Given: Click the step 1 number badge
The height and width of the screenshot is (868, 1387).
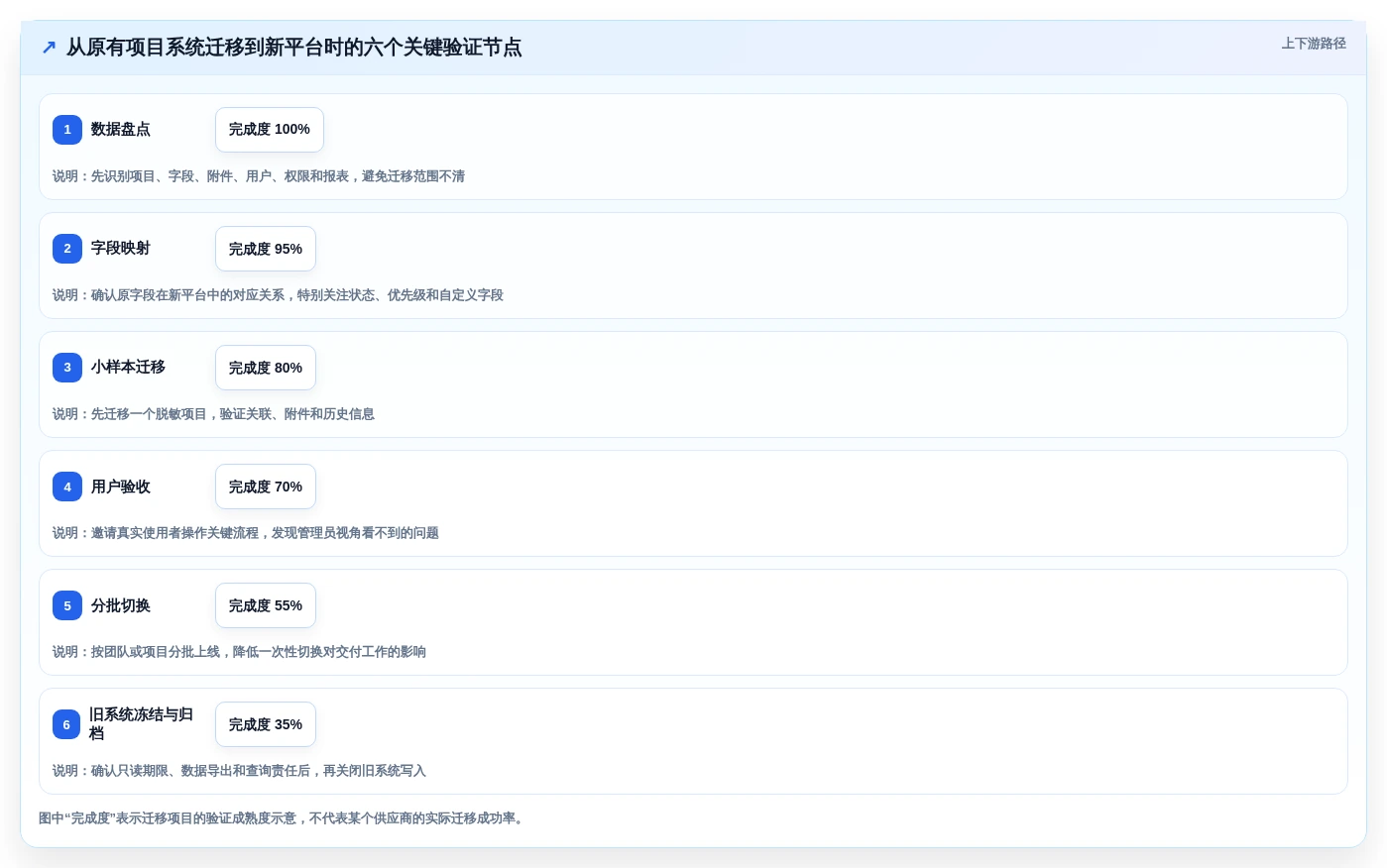Looking at the screenshot, I should (67, 130).
